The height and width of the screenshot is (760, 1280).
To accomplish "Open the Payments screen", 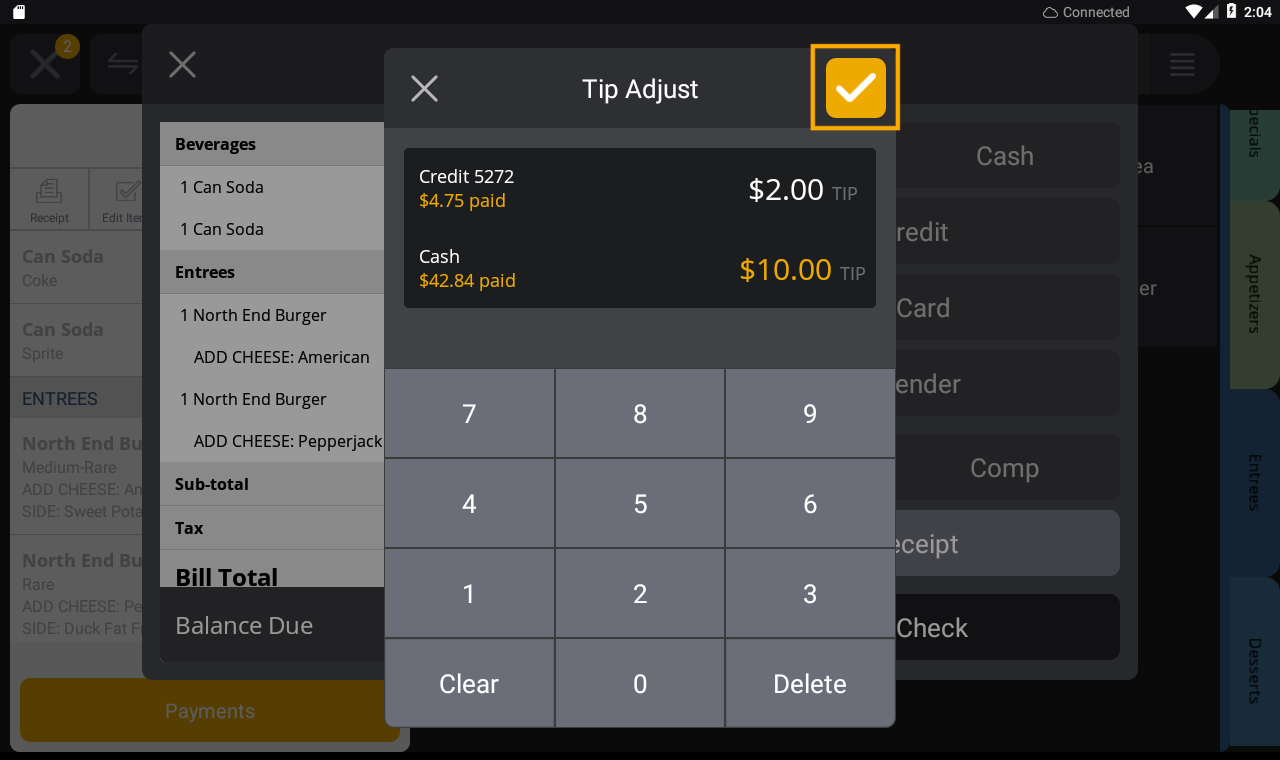I will (209, 710).
